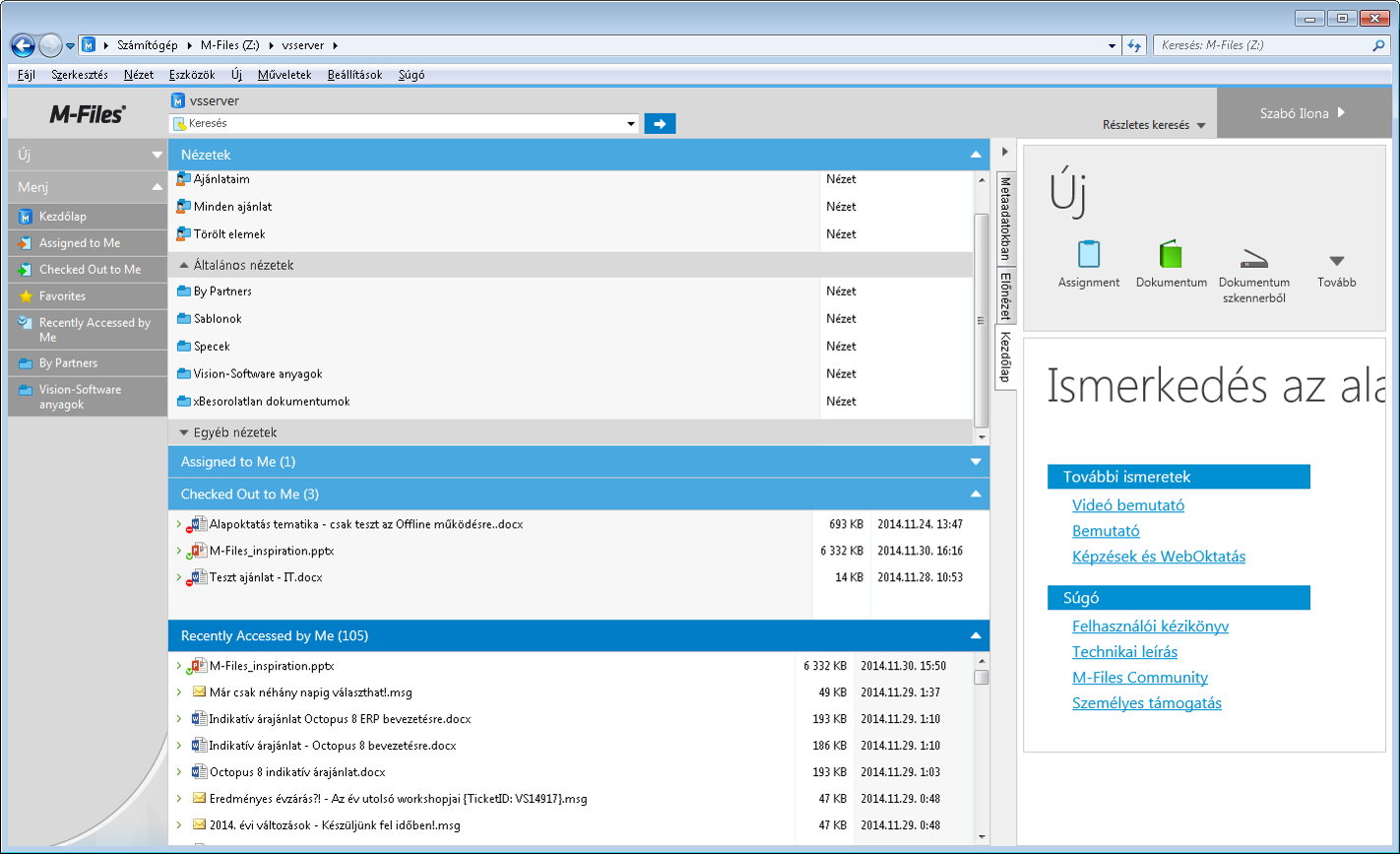Click the By Partners folder icon in sidebar

pyautogui.click(x=26, y=363)
